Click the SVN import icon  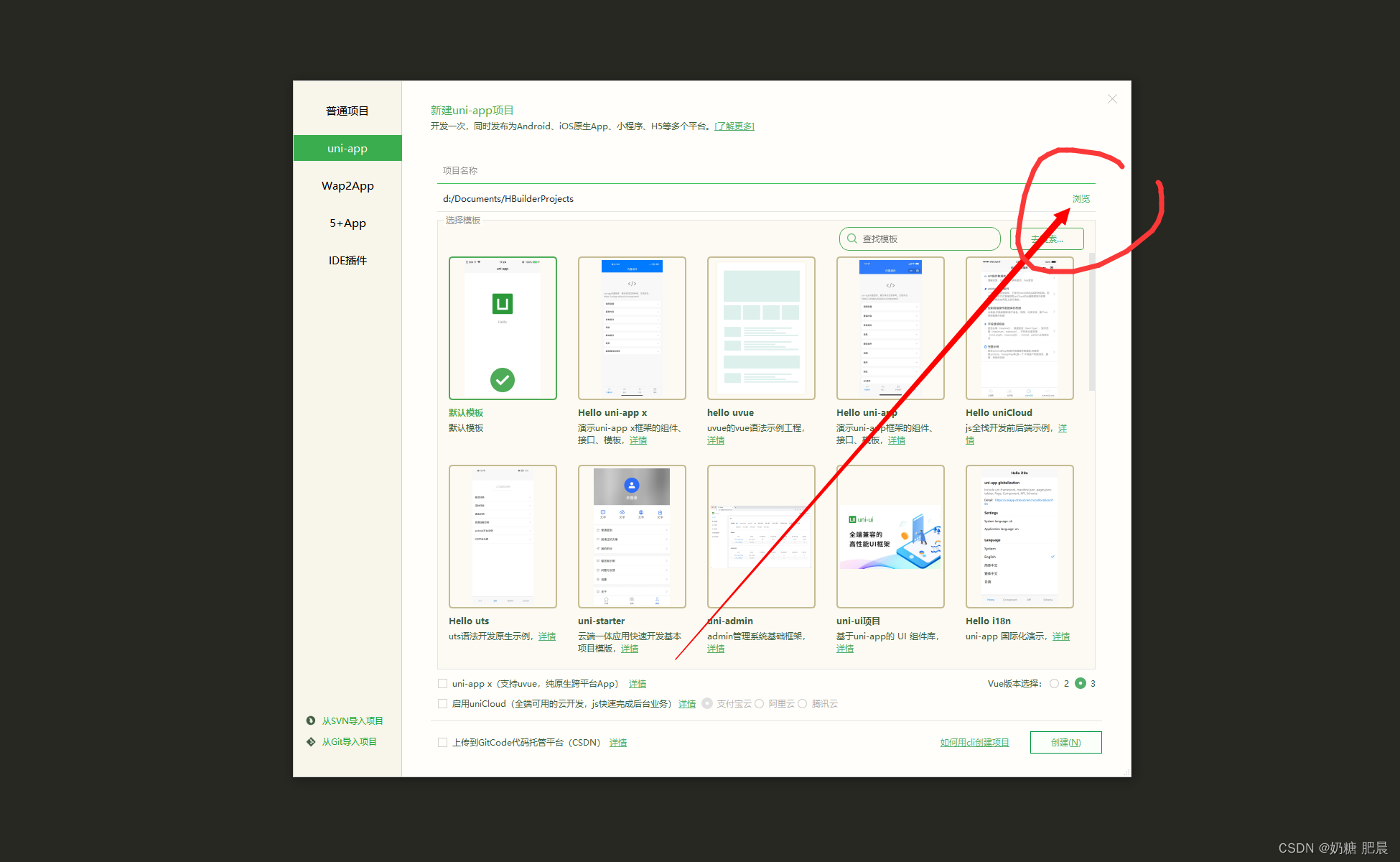(311, 720)
